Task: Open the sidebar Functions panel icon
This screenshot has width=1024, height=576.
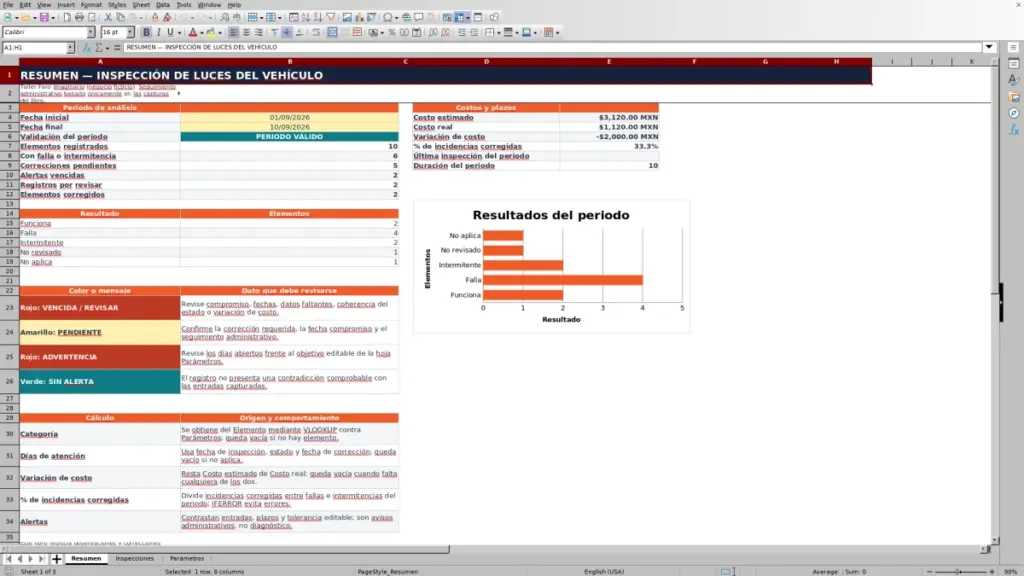Action: [1014, 131]
